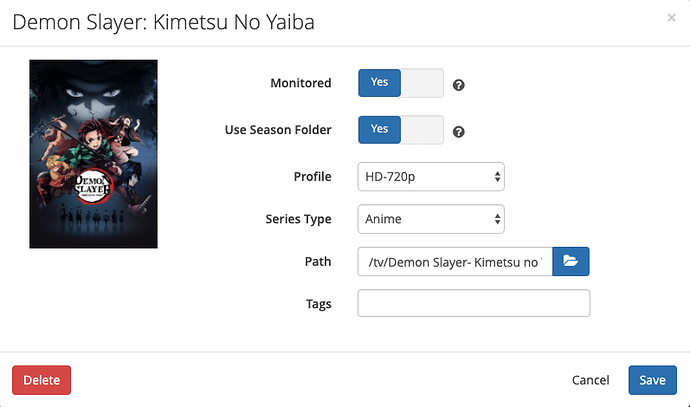Viewport: 690px width, 407px height.
Task: Toggle the Monitored switch
Action: coord(400,83)
